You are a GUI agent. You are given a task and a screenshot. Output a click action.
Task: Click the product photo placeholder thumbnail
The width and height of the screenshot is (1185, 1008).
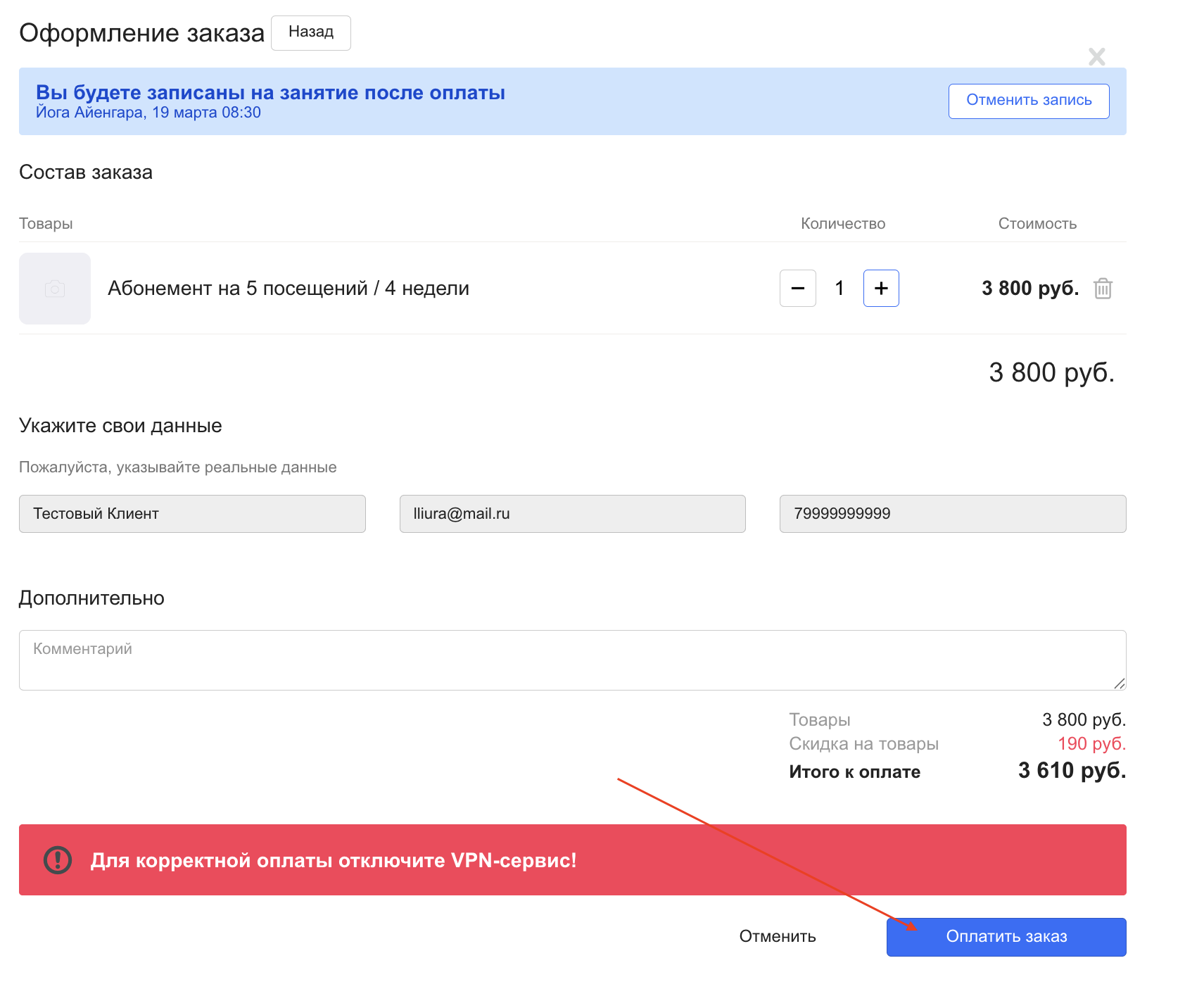pyautogui.click(x=55, y=289)
